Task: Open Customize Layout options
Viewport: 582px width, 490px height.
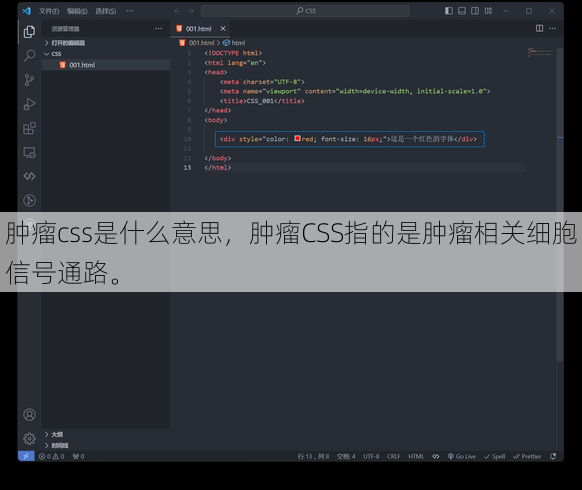Action: [x=488, y=11]
